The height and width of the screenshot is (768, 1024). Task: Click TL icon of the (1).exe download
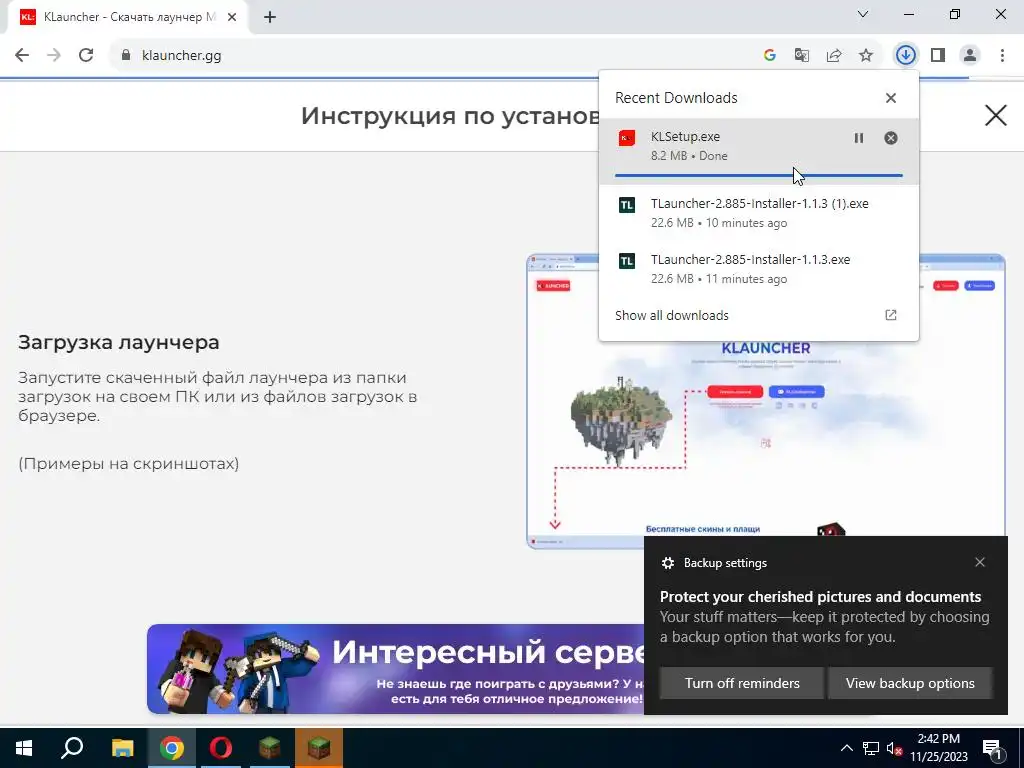pyautogui.click(x=627, y=205)
